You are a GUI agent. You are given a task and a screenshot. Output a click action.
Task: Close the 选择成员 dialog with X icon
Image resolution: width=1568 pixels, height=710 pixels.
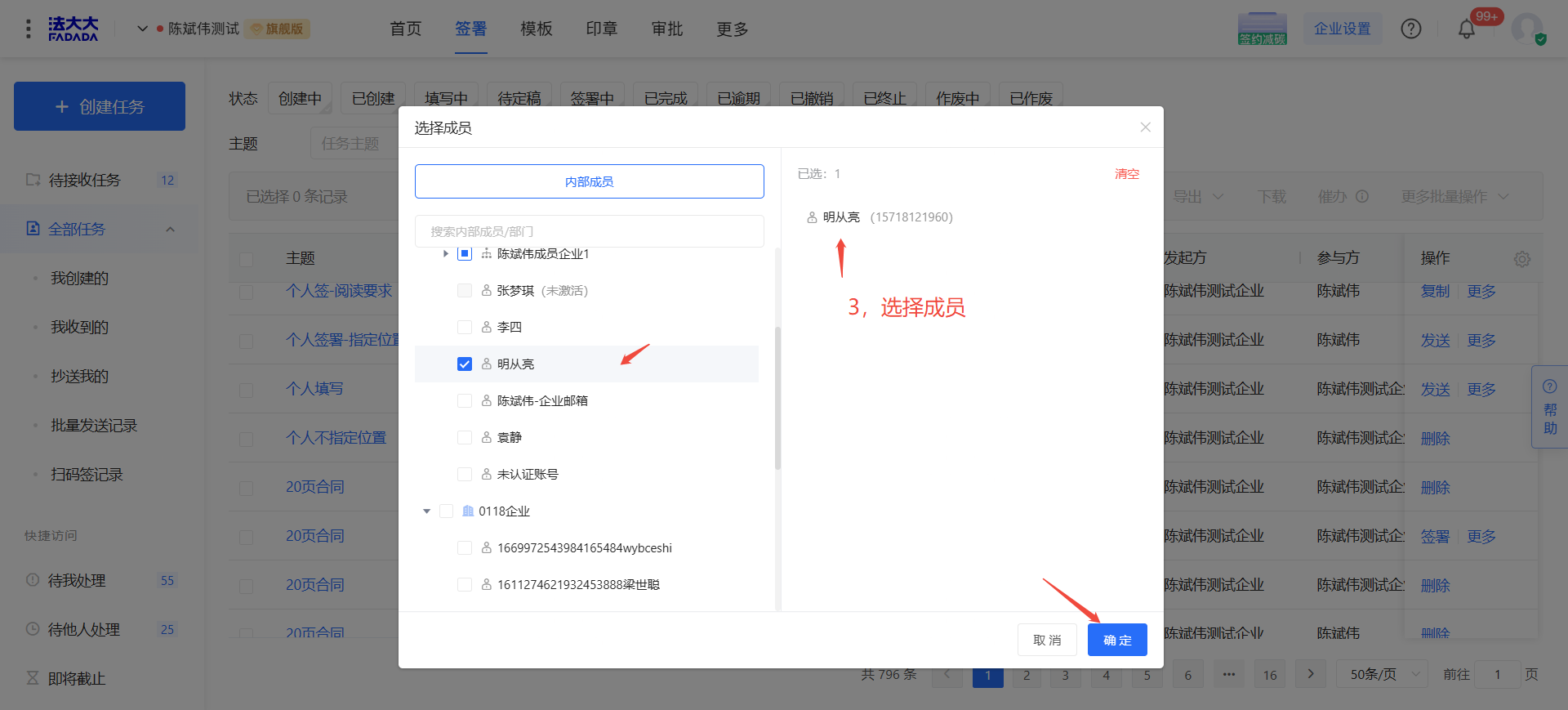point(1145,127)
